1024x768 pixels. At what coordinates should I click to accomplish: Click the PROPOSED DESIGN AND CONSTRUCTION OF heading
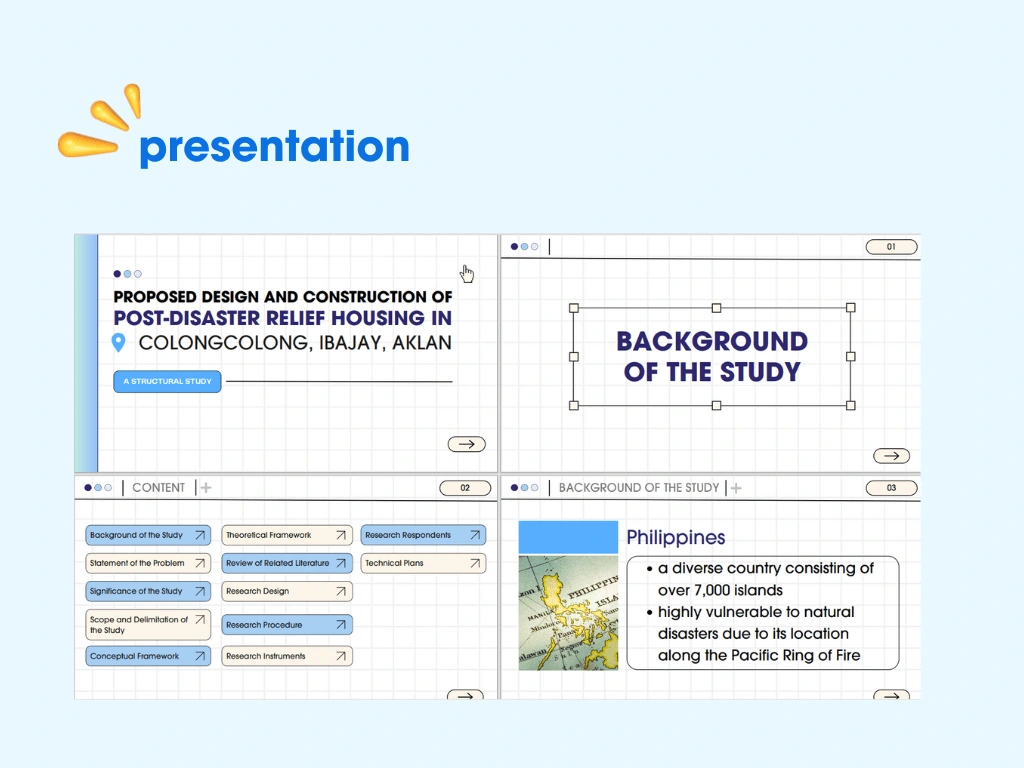point(283,296)
